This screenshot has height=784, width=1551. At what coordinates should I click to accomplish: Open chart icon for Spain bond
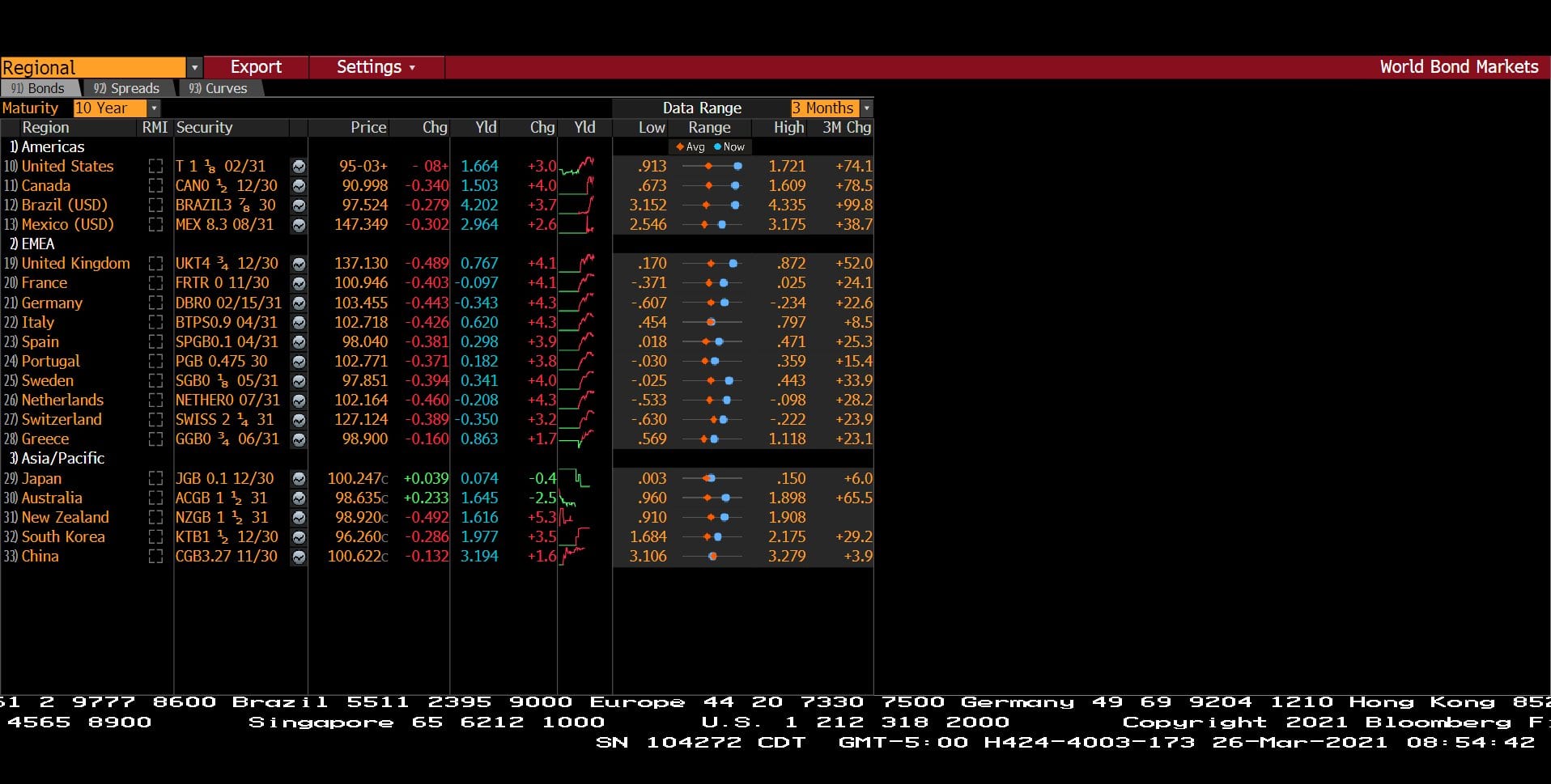pyautogui.click(x=299, y=341)
